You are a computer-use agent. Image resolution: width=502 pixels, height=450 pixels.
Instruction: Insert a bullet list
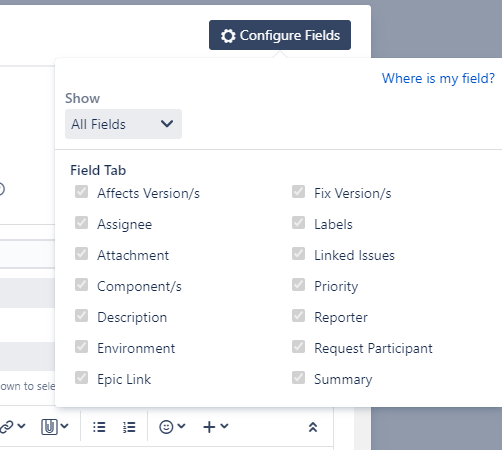tap(99, 427)
